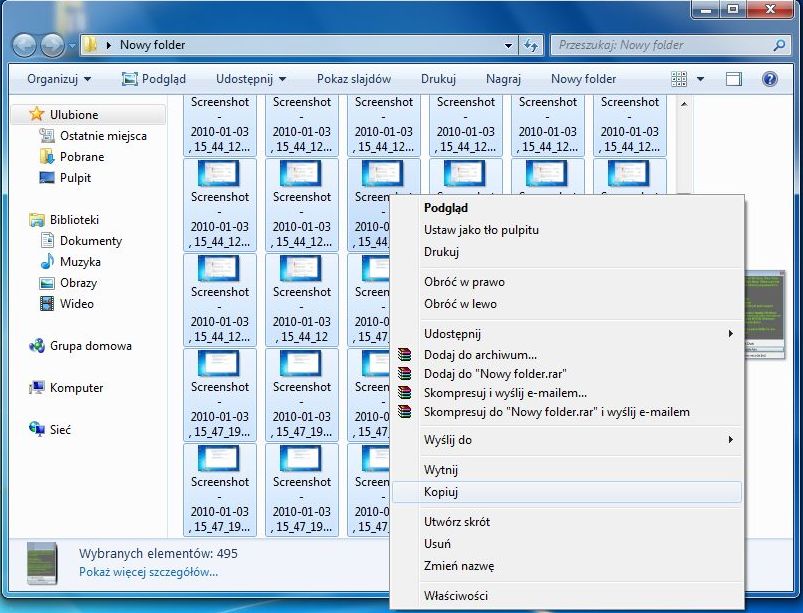
Task: Click the search magnifier icon
Action: click(x=779, y=45)
